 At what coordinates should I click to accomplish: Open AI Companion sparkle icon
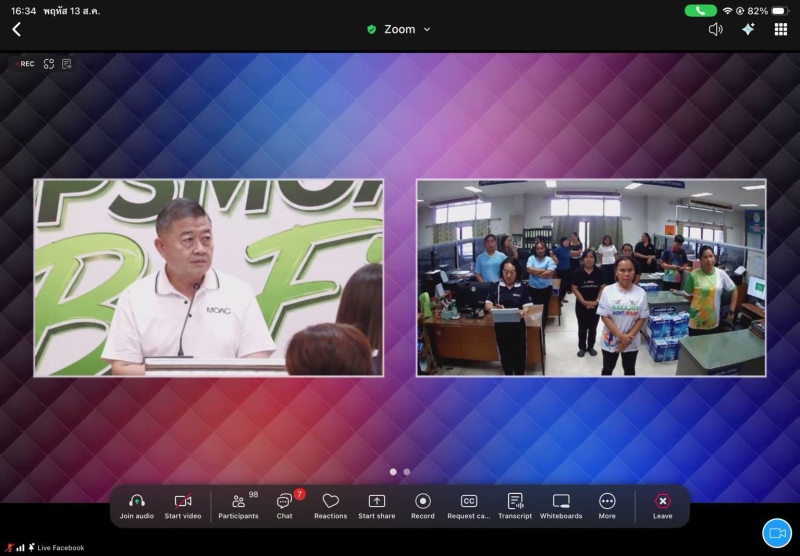[748, 30]
